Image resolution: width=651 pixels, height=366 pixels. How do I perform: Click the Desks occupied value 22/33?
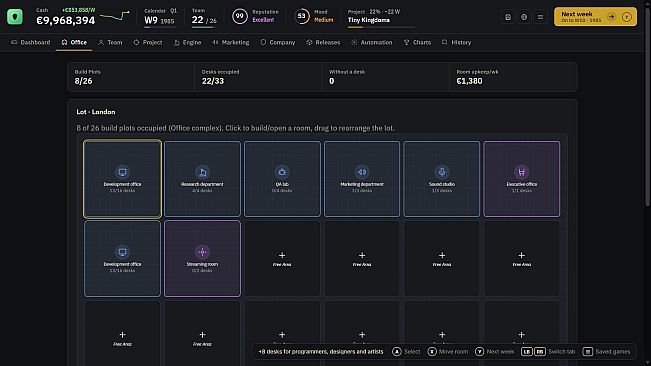tap(213, 81)
